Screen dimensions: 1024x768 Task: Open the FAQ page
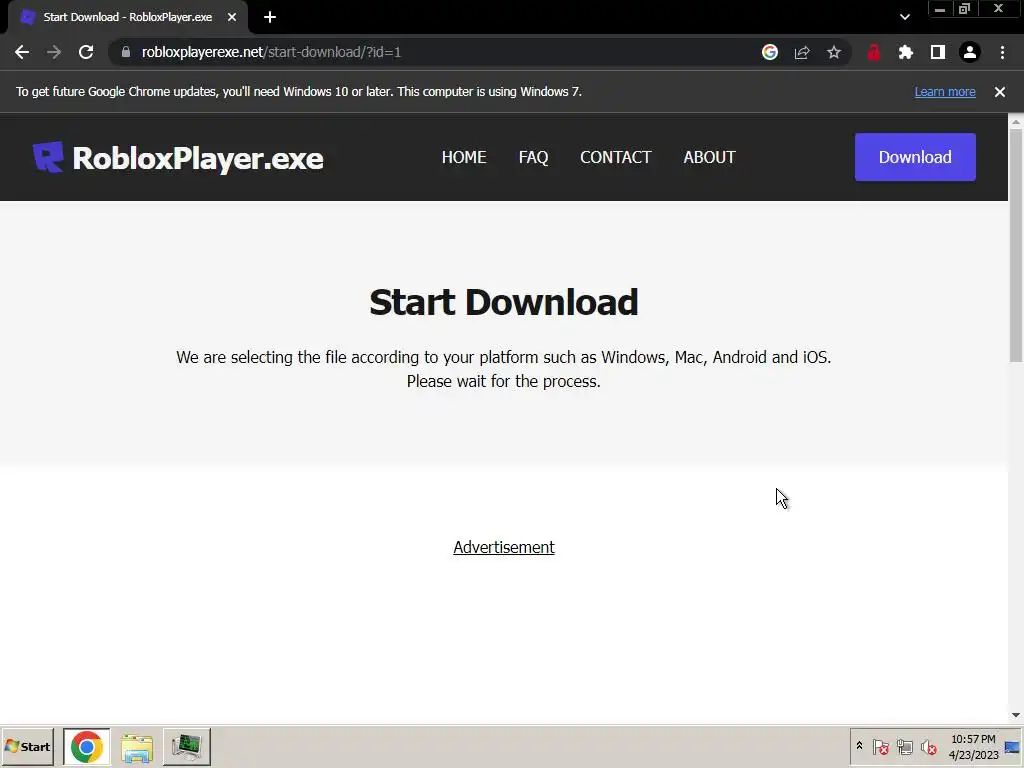534,157
